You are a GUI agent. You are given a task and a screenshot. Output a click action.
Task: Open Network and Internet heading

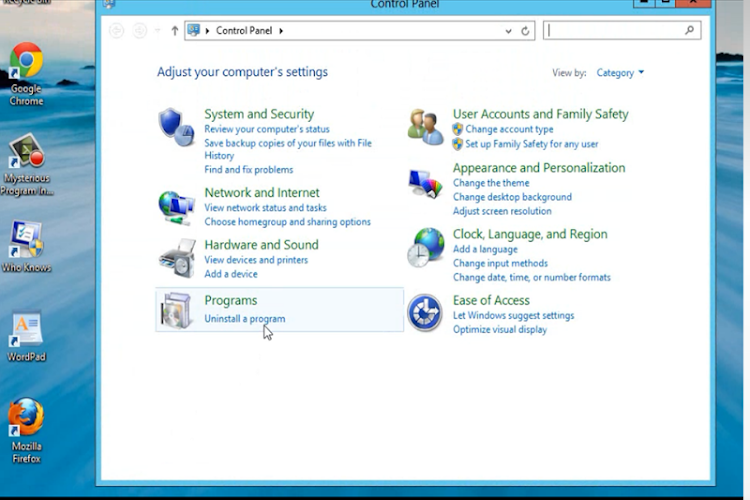coord(262,192)
